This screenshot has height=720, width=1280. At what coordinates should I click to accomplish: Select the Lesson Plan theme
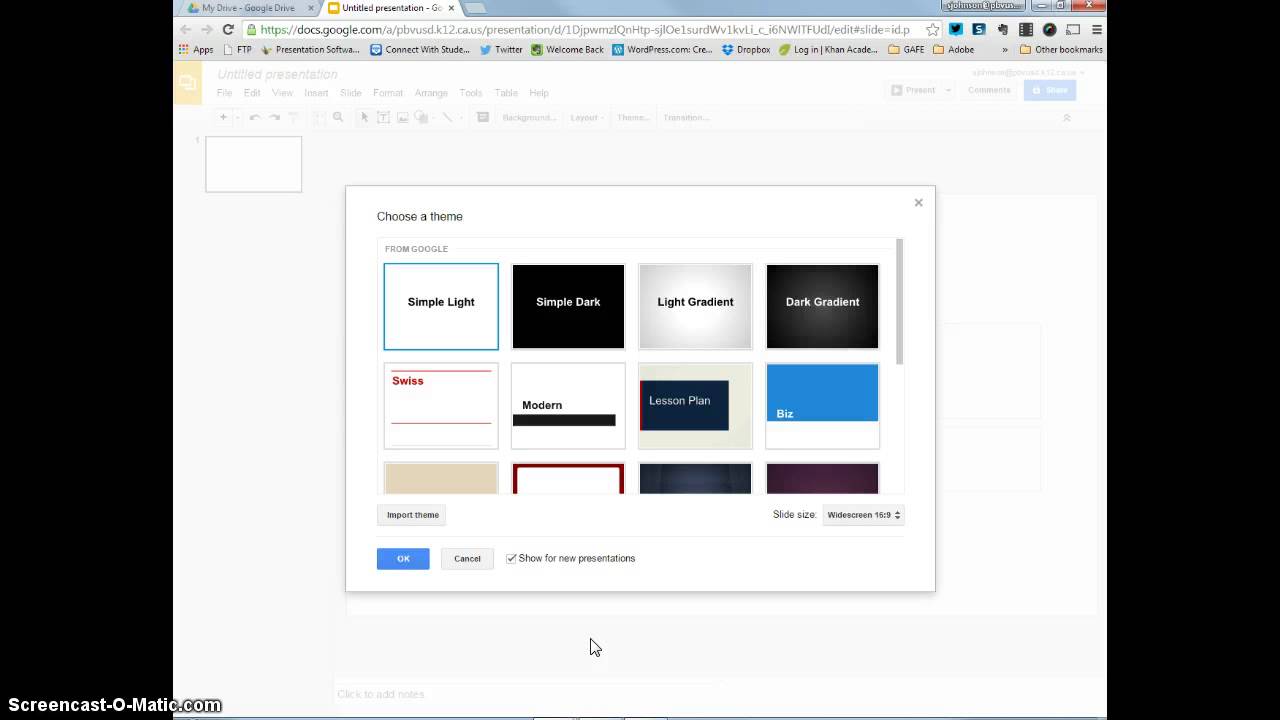point(695,406)
